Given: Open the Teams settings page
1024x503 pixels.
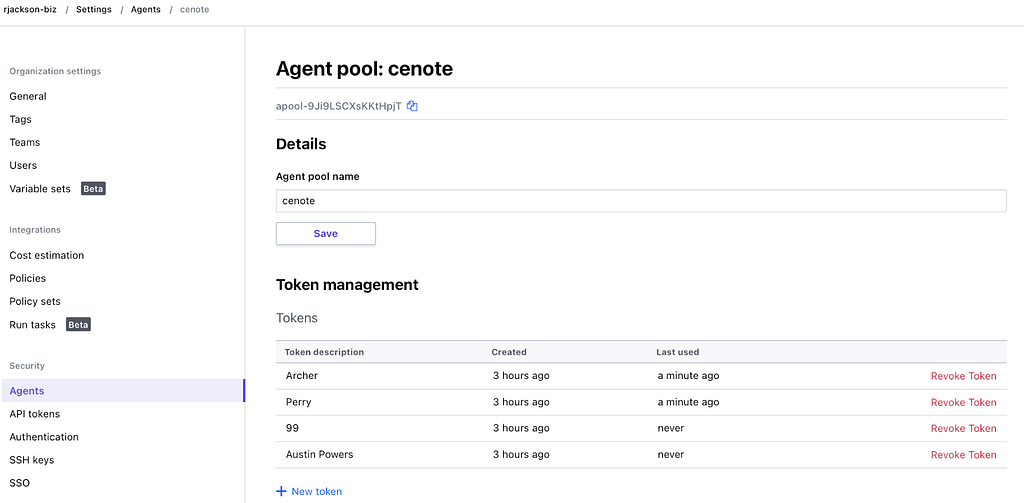Looking at the screenshot, I should coord(25,142).
